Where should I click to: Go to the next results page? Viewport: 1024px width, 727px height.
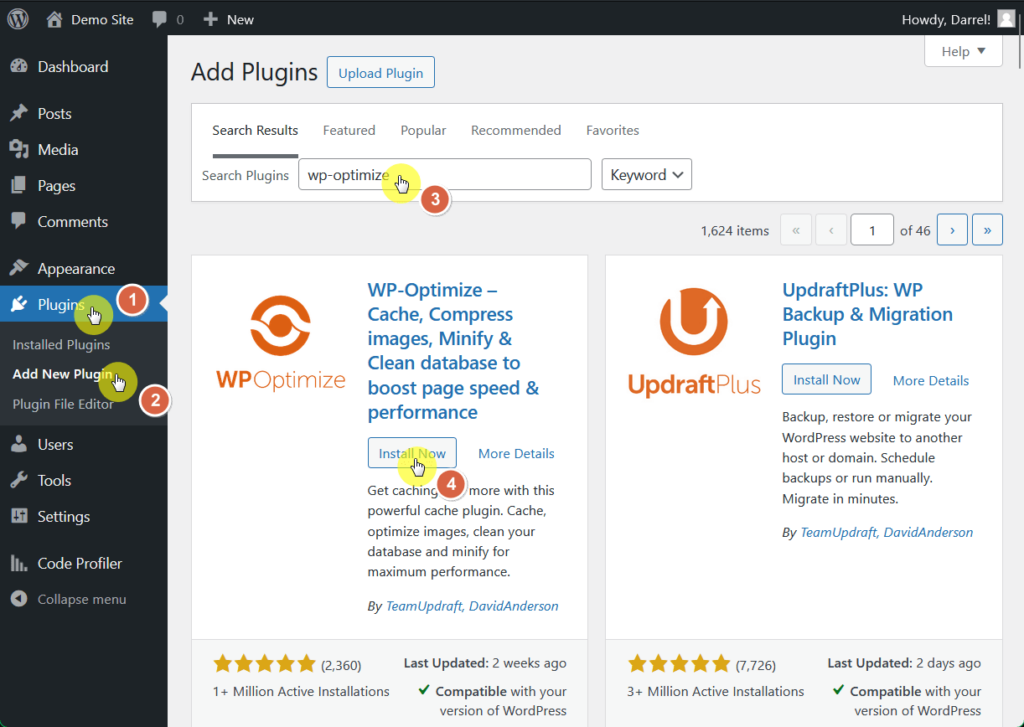(x=952, y=230)
